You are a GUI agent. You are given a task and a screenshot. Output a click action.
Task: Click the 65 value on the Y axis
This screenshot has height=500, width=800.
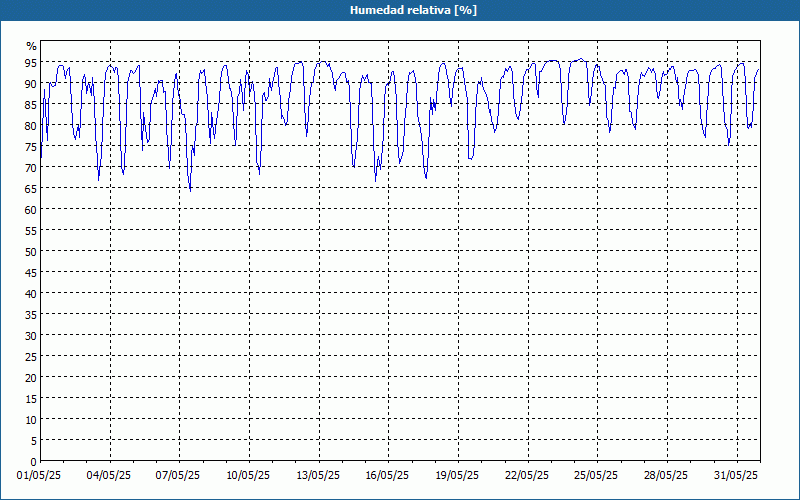point(31,189)
